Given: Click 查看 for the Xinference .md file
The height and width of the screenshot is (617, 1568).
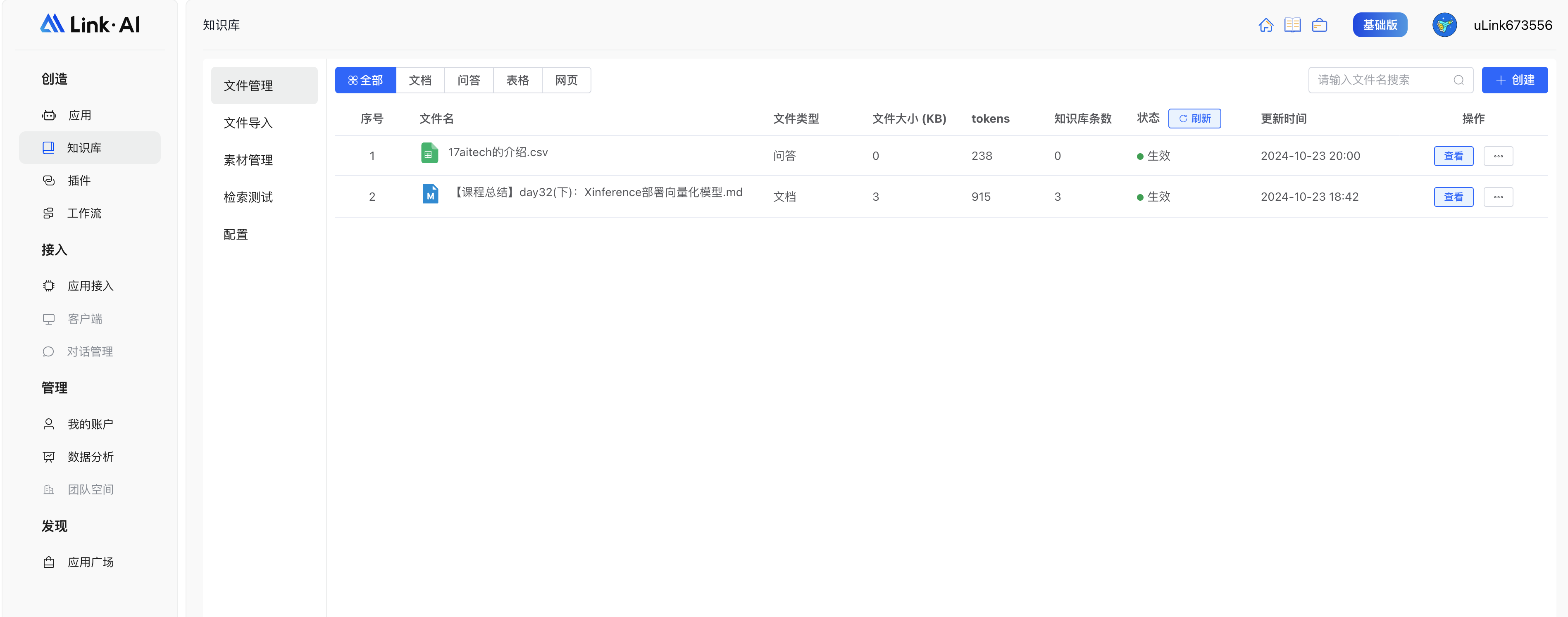Looking at the screenshot, I should pos(1454,197).
